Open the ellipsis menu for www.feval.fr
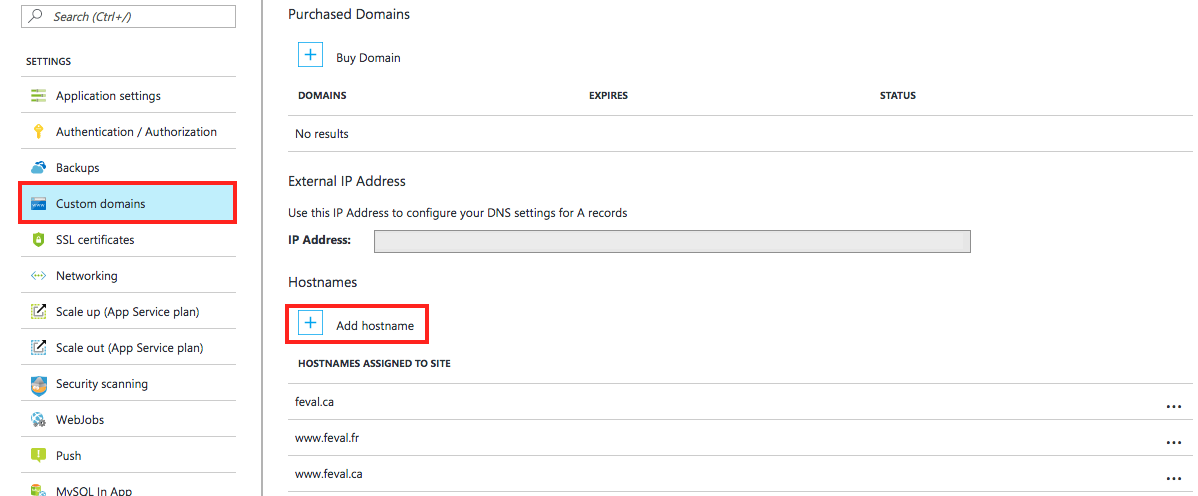 coord(1174,443)
